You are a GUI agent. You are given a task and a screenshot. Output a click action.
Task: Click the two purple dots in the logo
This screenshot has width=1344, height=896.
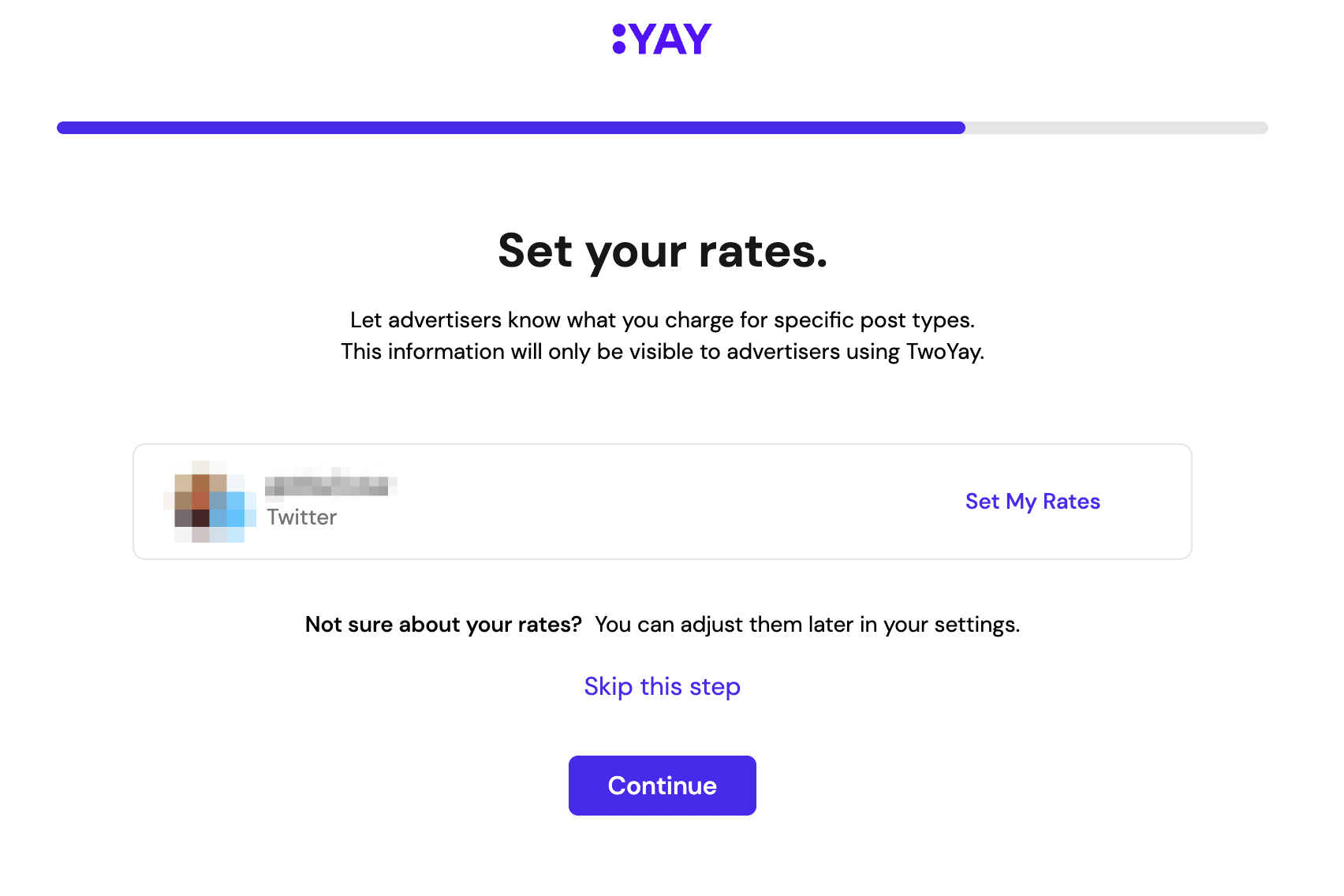(x=619, y=39)
